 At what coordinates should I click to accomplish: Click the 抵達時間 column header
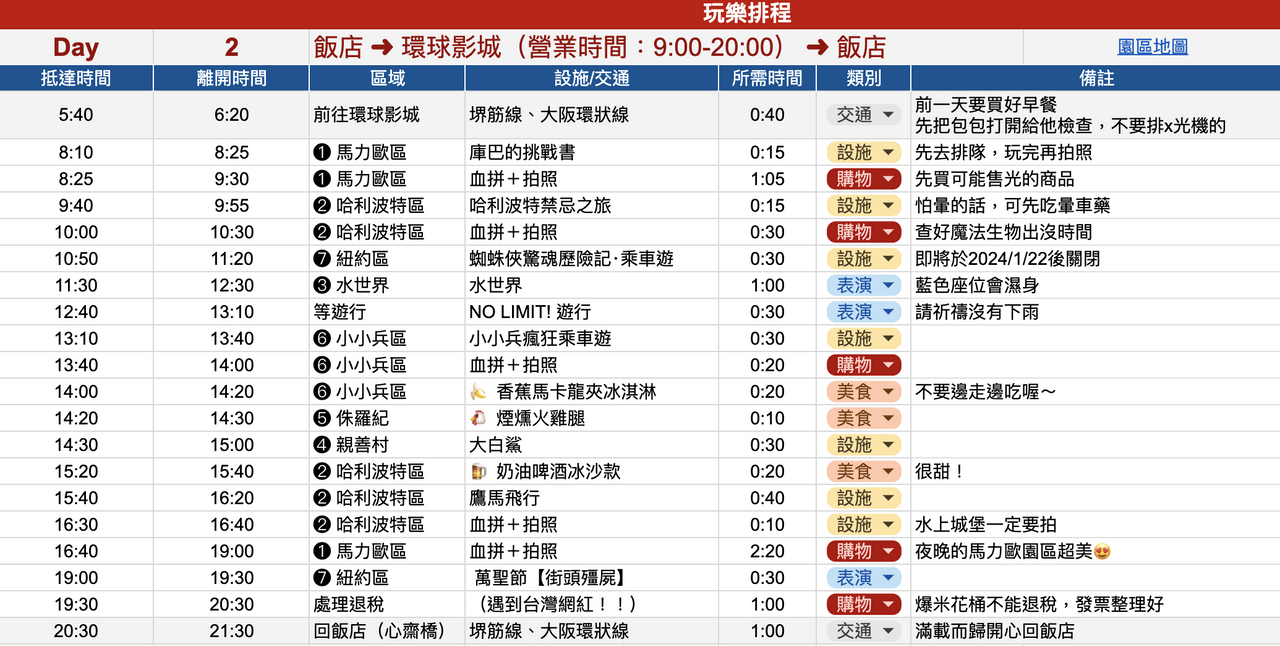coord(76,78)
